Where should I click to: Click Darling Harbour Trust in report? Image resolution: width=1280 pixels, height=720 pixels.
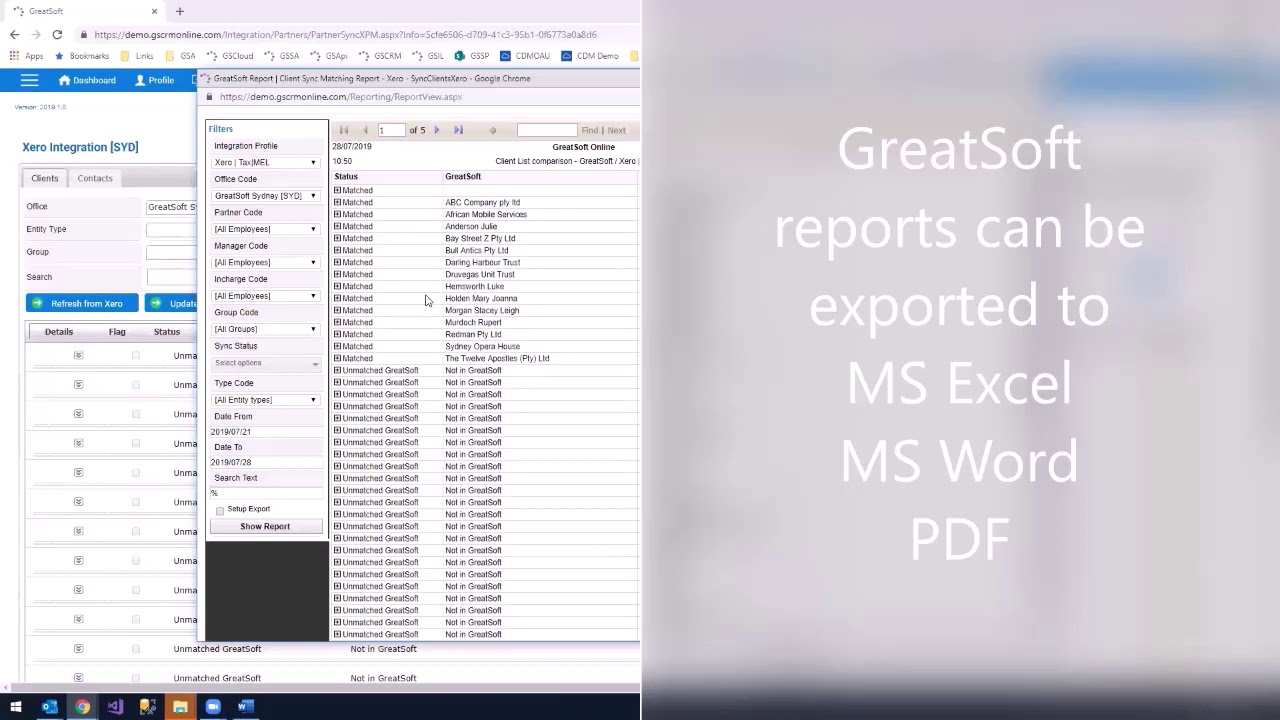pos(482,262)
